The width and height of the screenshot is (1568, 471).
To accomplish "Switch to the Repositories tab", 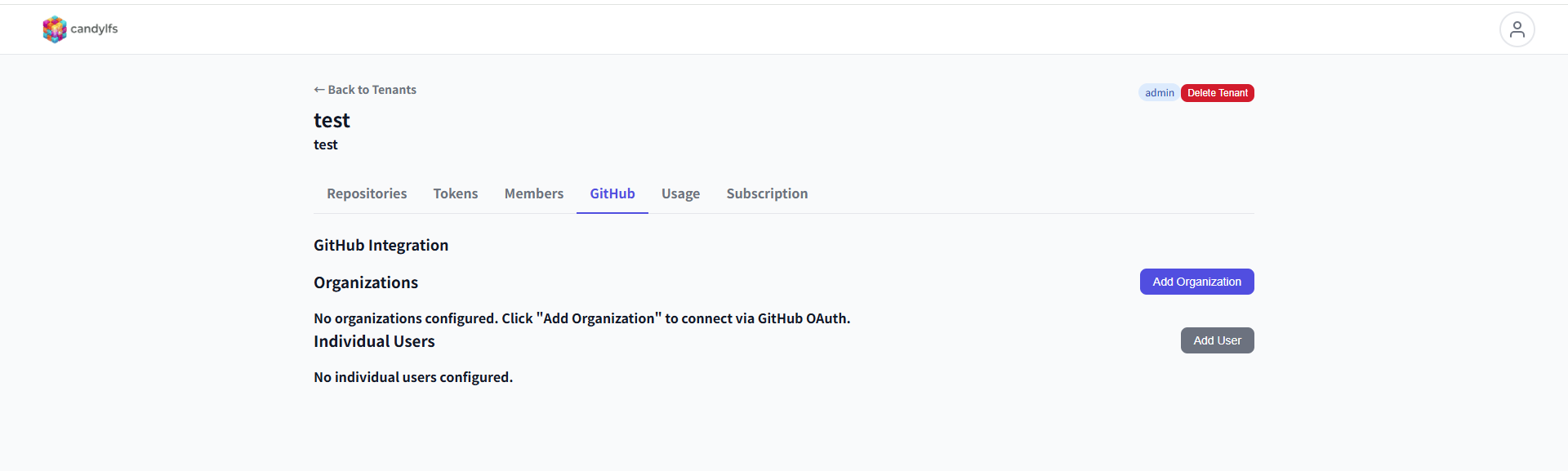I will click(x=367, y=193).
